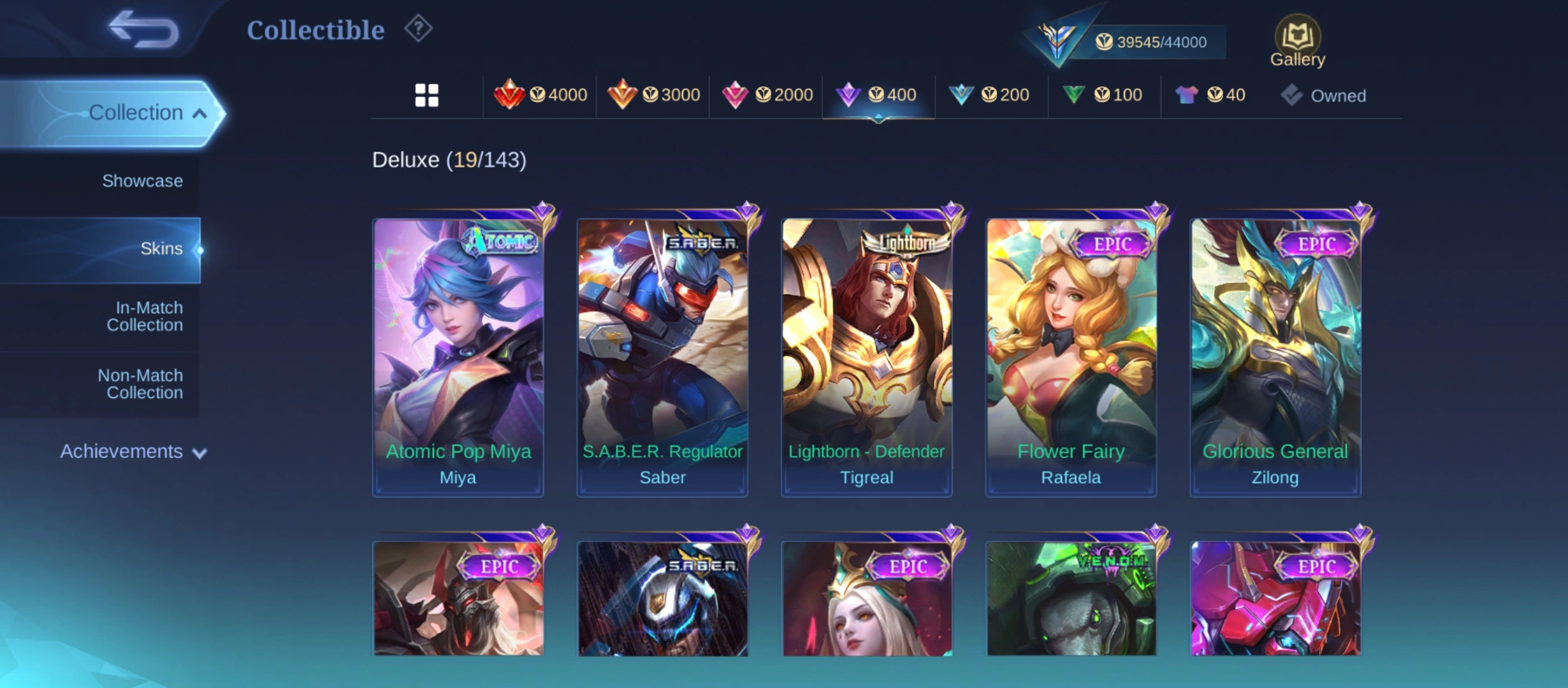Collapse the Collection section
Screen dimensions: 1568x688
point(112,113)
